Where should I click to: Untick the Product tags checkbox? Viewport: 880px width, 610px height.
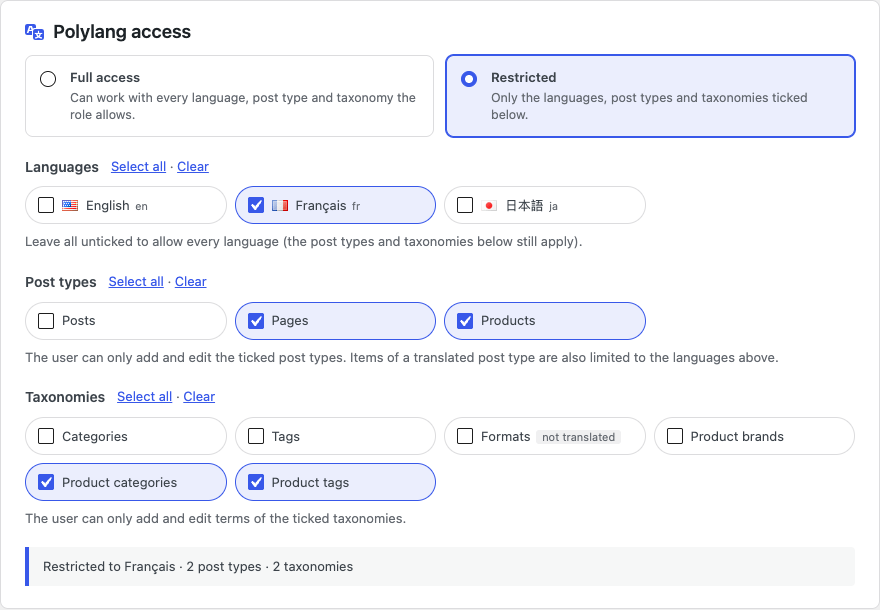coord(256,482)
